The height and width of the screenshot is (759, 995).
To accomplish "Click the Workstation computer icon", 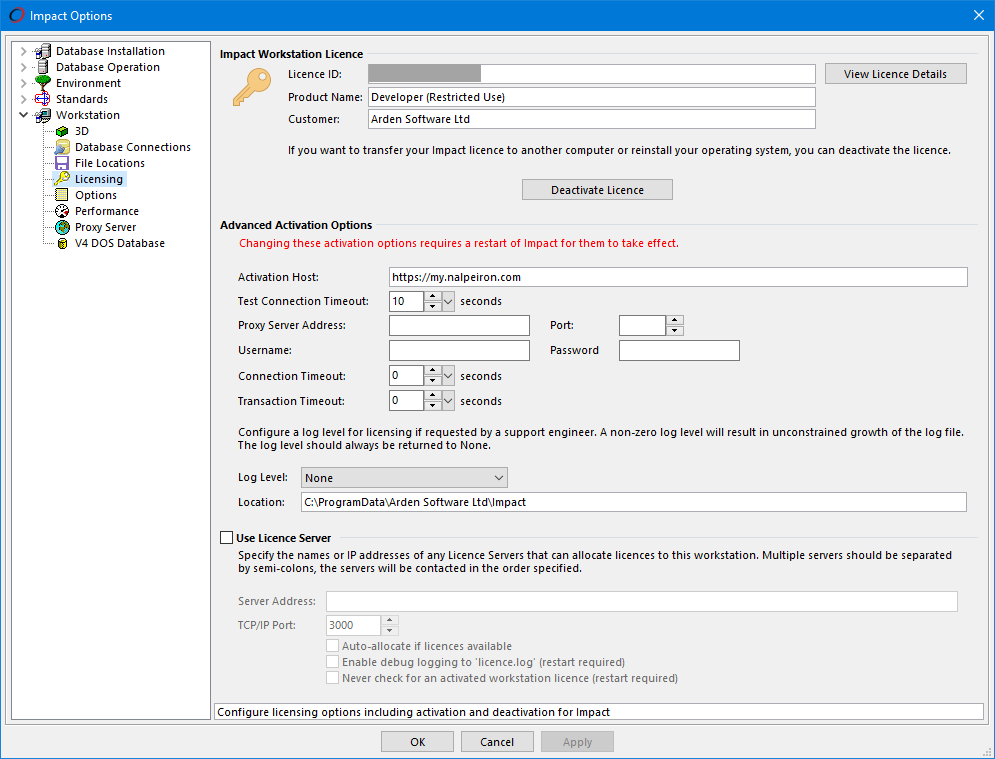I will 43,115.
